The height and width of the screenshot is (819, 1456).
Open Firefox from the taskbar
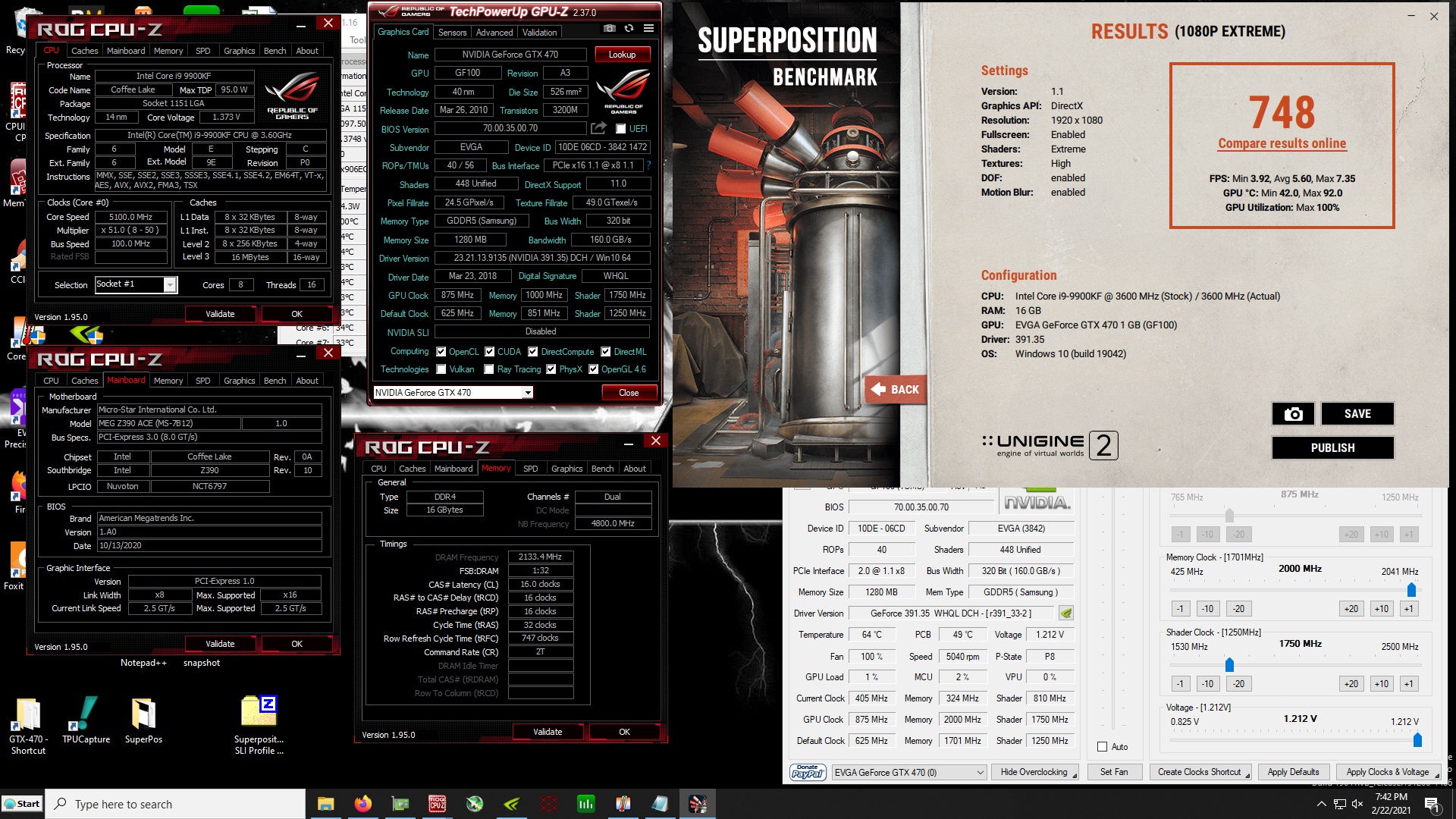[x=363, y=804]
